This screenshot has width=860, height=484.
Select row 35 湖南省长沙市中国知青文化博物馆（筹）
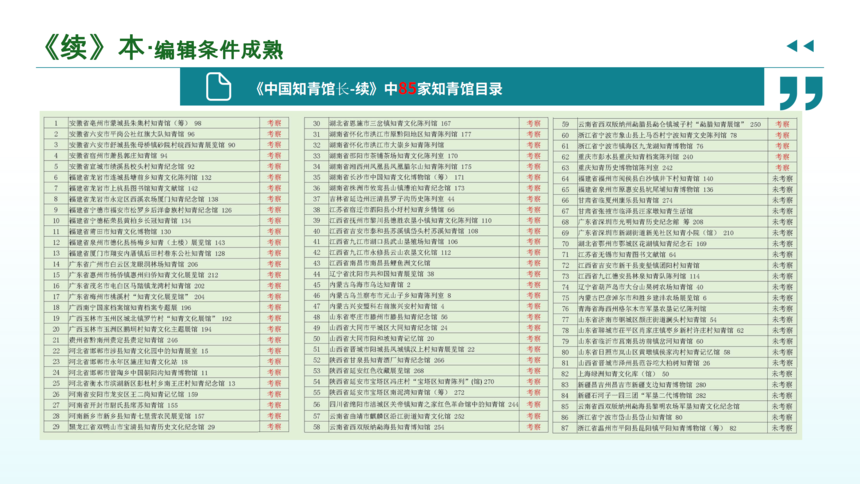click(426, 177)
